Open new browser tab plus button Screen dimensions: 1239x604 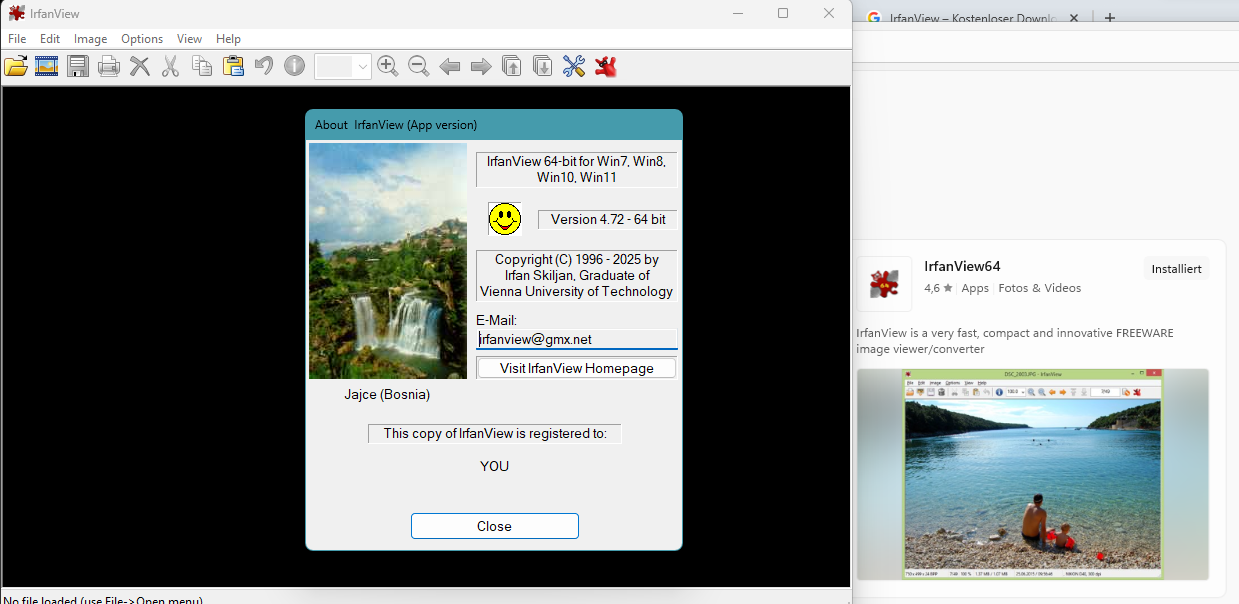point(1110,18)
